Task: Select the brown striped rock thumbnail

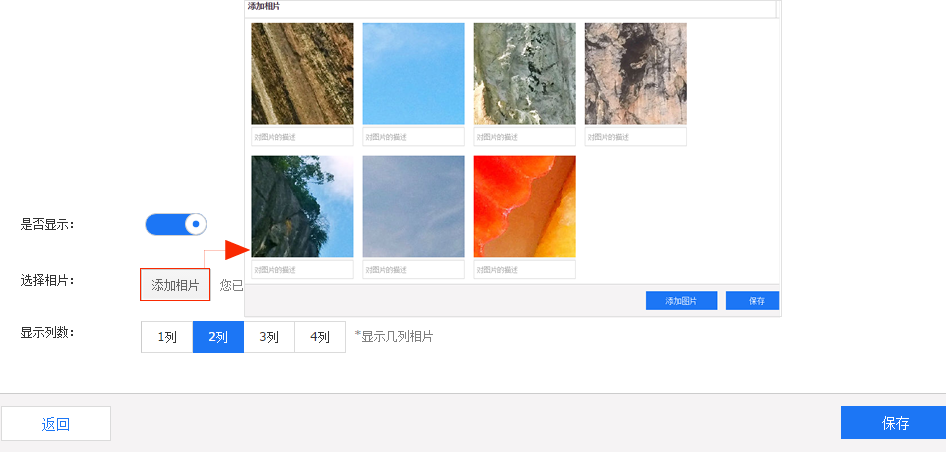Action: 302,74
